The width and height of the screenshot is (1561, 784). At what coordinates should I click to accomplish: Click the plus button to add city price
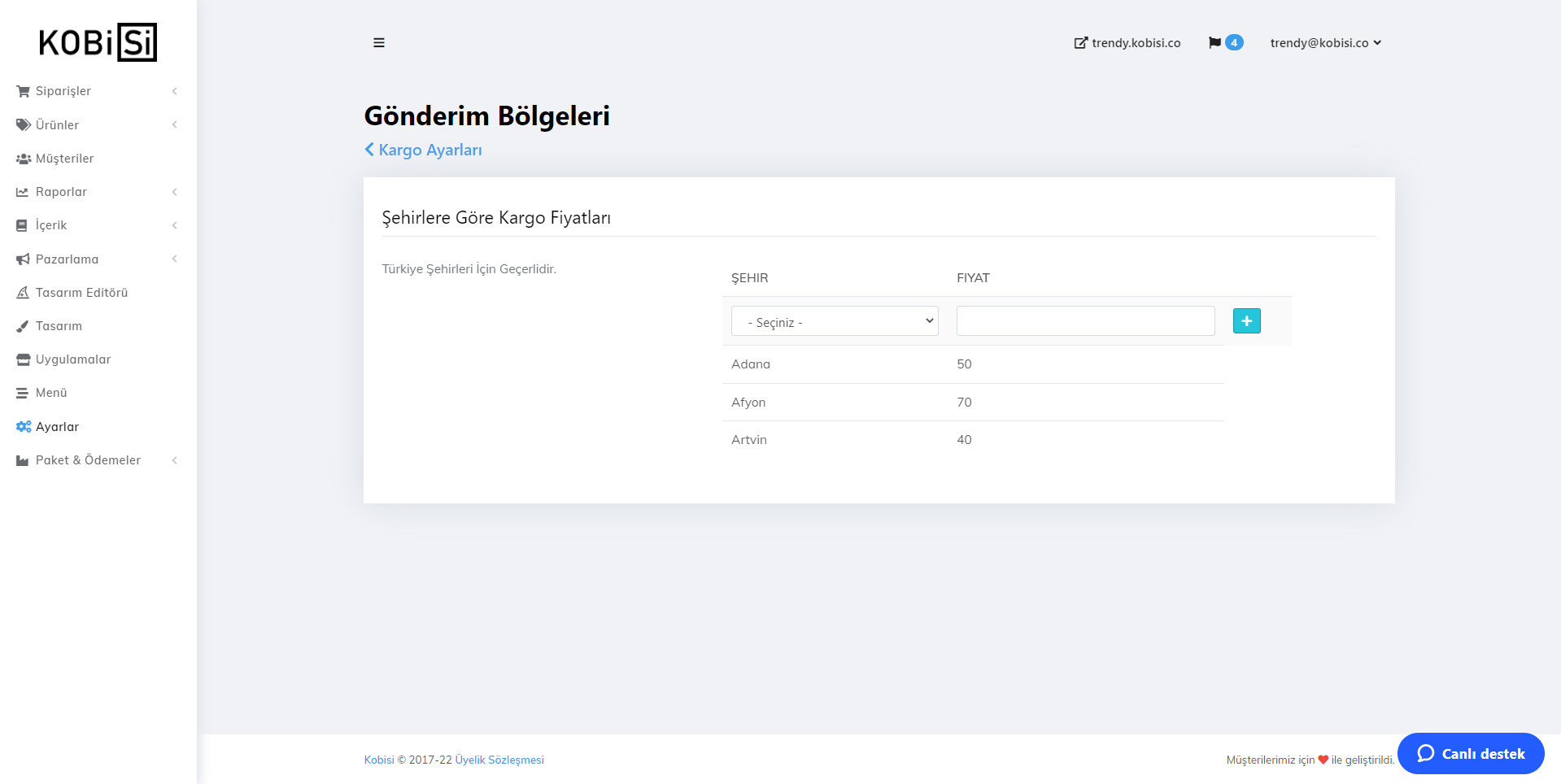tap(1246, 321)
